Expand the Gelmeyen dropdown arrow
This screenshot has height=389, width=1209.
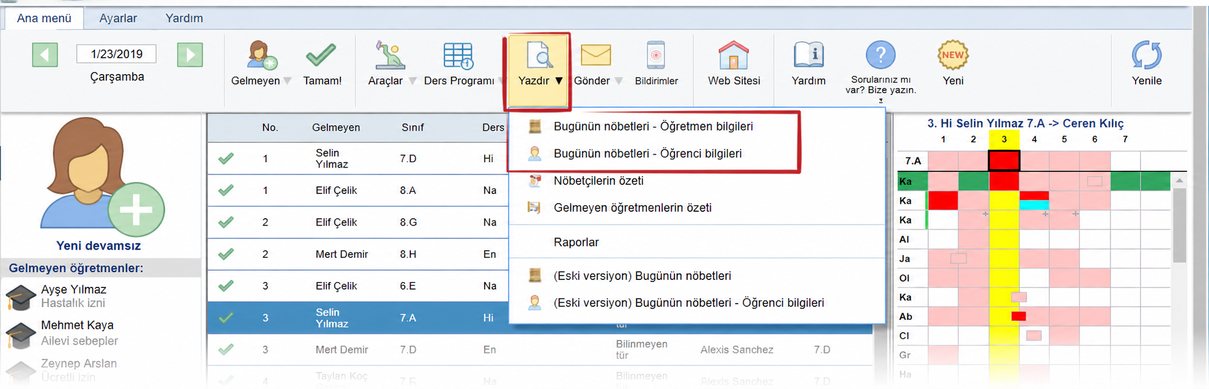287,81
